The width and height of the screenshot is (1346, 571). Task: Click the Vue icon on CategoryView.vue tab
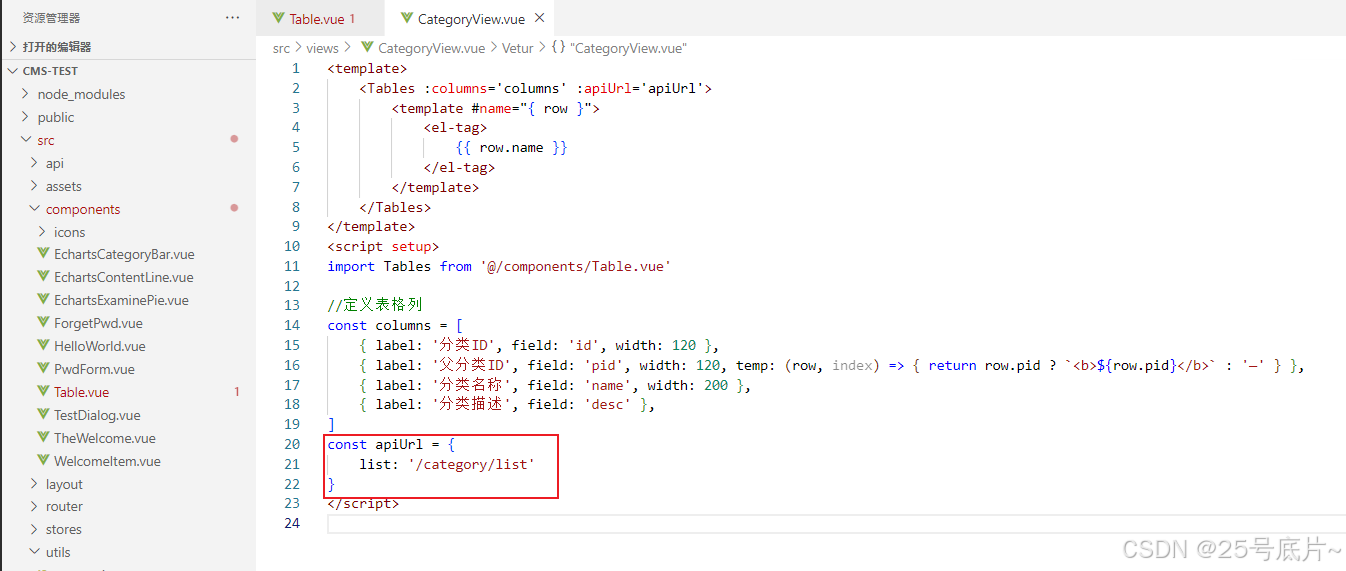[x=406, y=18]
